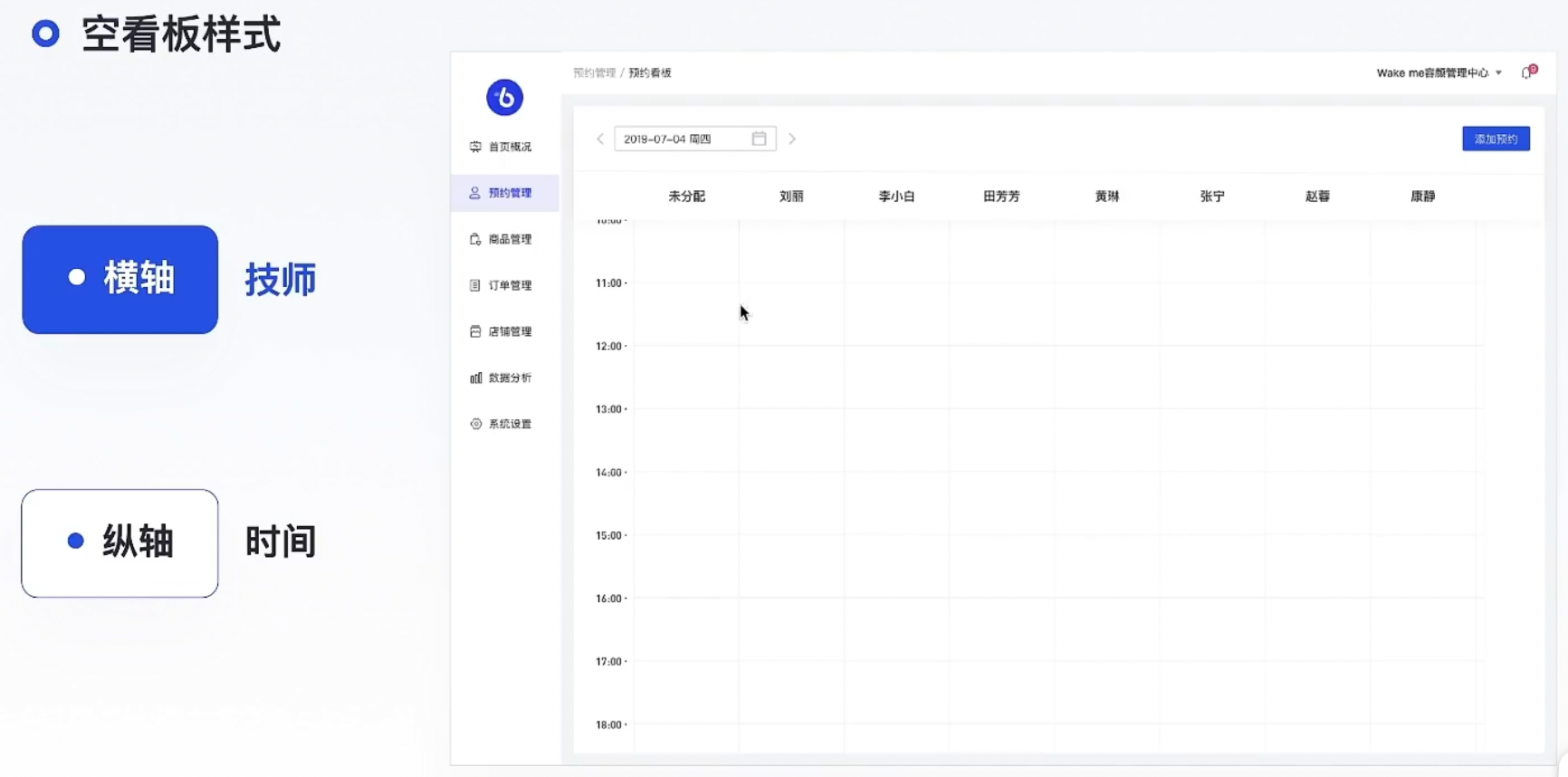Click the 横轴 blue button

point(120,279)
